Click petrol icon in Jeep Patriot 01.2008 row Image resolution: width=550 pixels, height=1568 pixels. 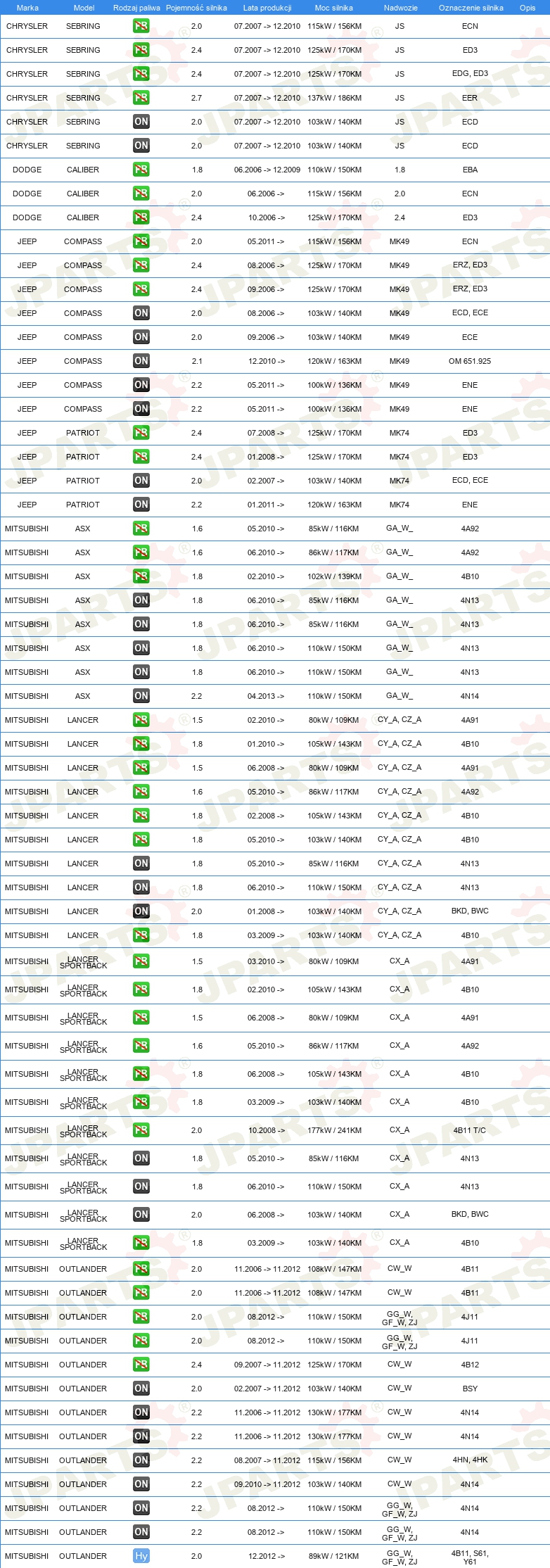[x=141, y=457]
